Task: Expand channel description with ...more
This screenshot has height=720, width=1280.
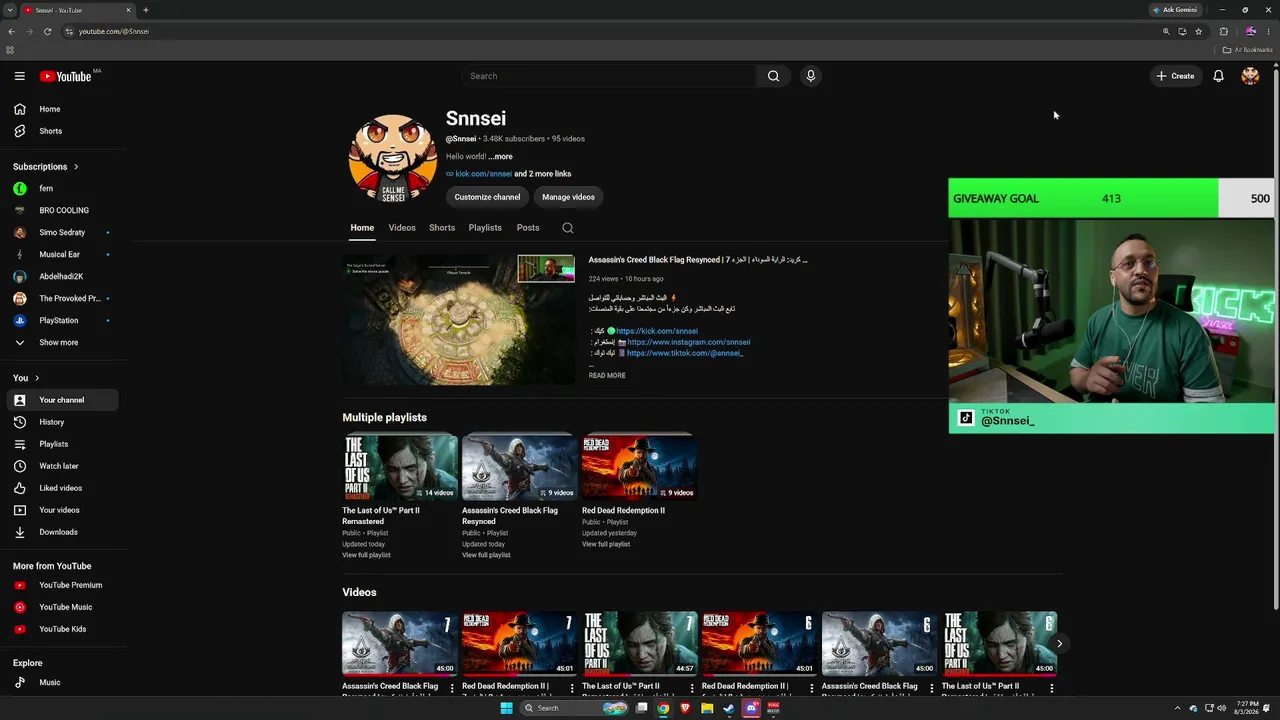Action: [500, 156]
